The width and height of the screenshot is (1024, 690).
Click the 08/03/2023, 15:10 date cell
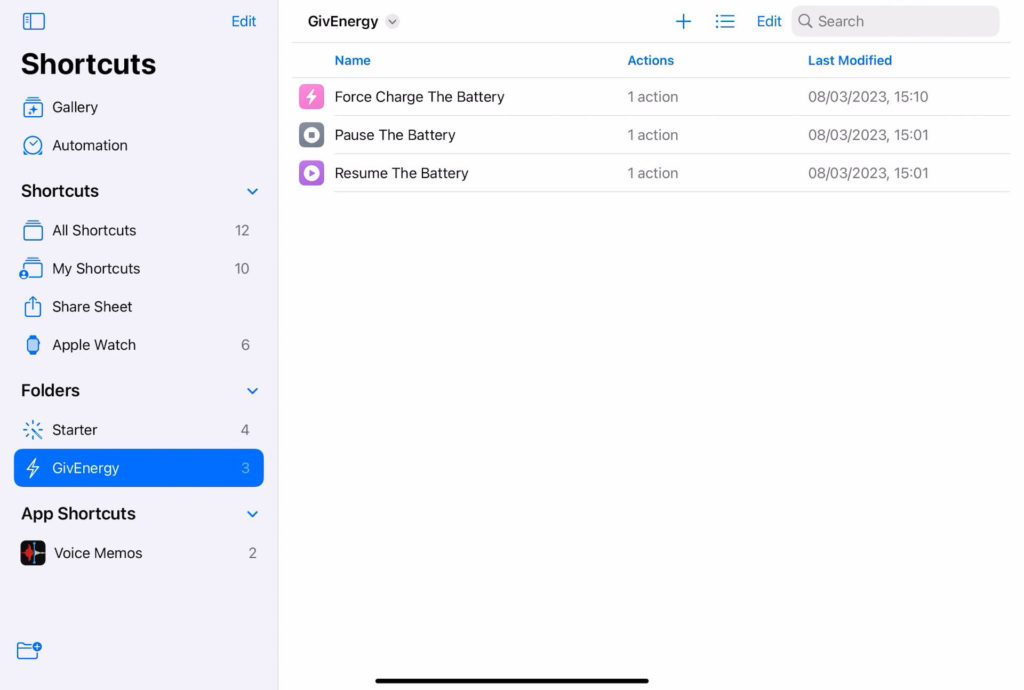pyautogui.click(x=868, y=97)
